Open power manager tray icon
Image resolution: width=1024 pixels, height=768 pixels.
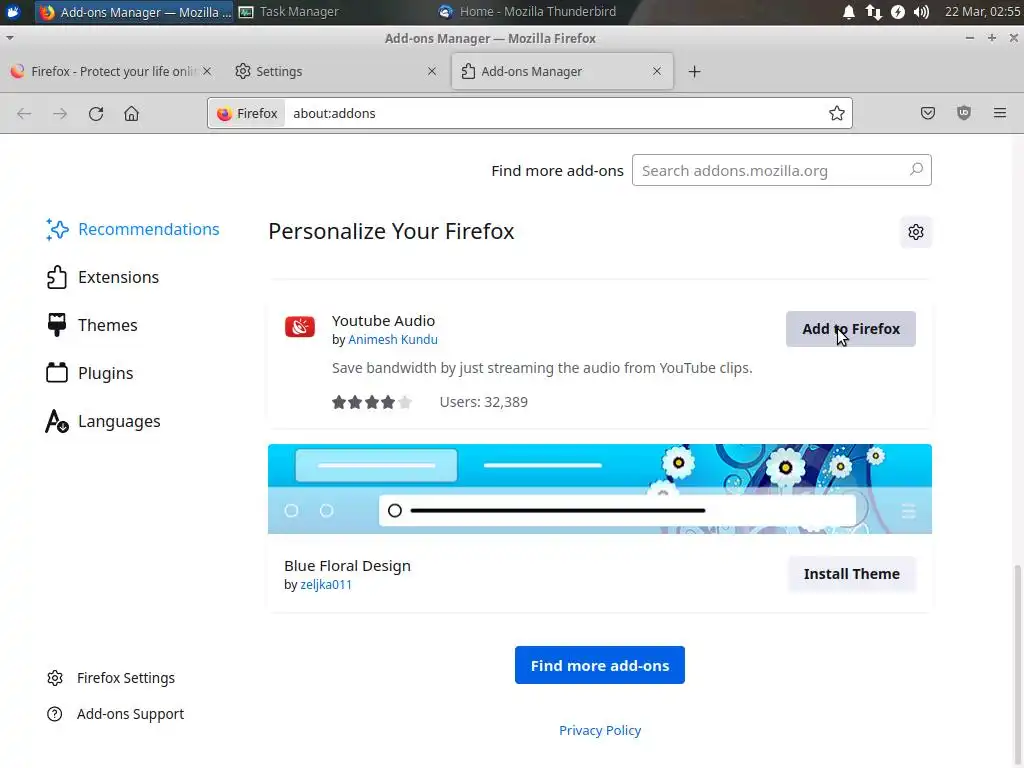coord(898,12)
